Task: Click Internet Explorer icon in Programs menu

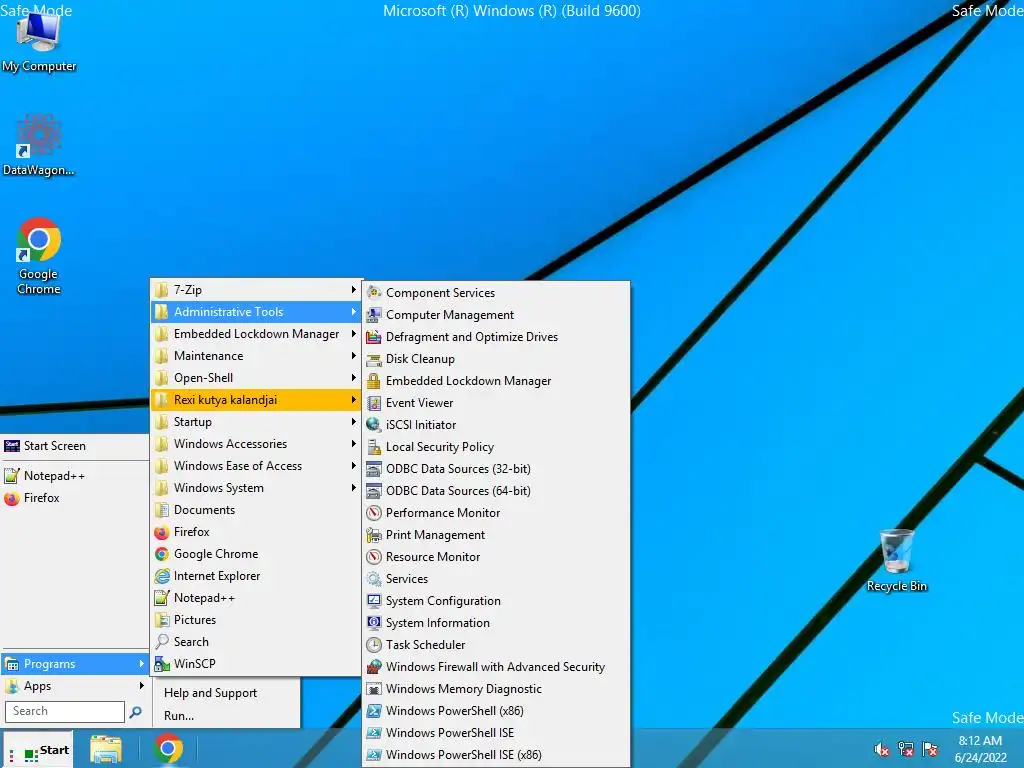Action: (161, 575)
